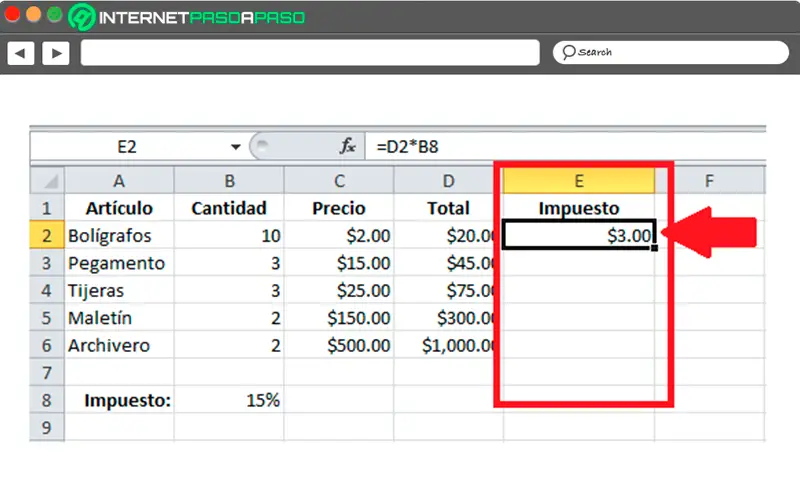This screenshot has width=800, height=500.
Task: Select column B header
Action: point(229,181)
